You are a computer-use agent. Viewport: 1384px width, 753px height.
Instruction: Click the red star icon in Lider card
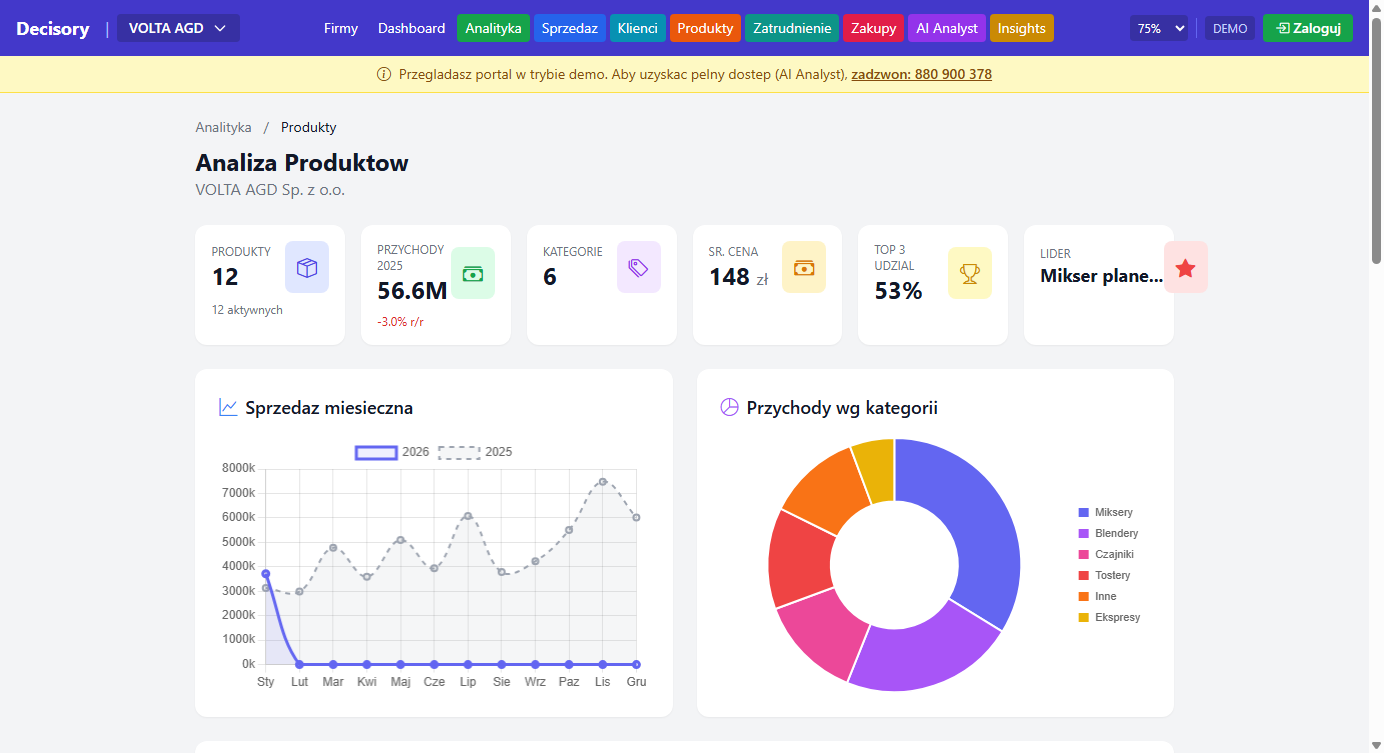tap(1185, 267)
